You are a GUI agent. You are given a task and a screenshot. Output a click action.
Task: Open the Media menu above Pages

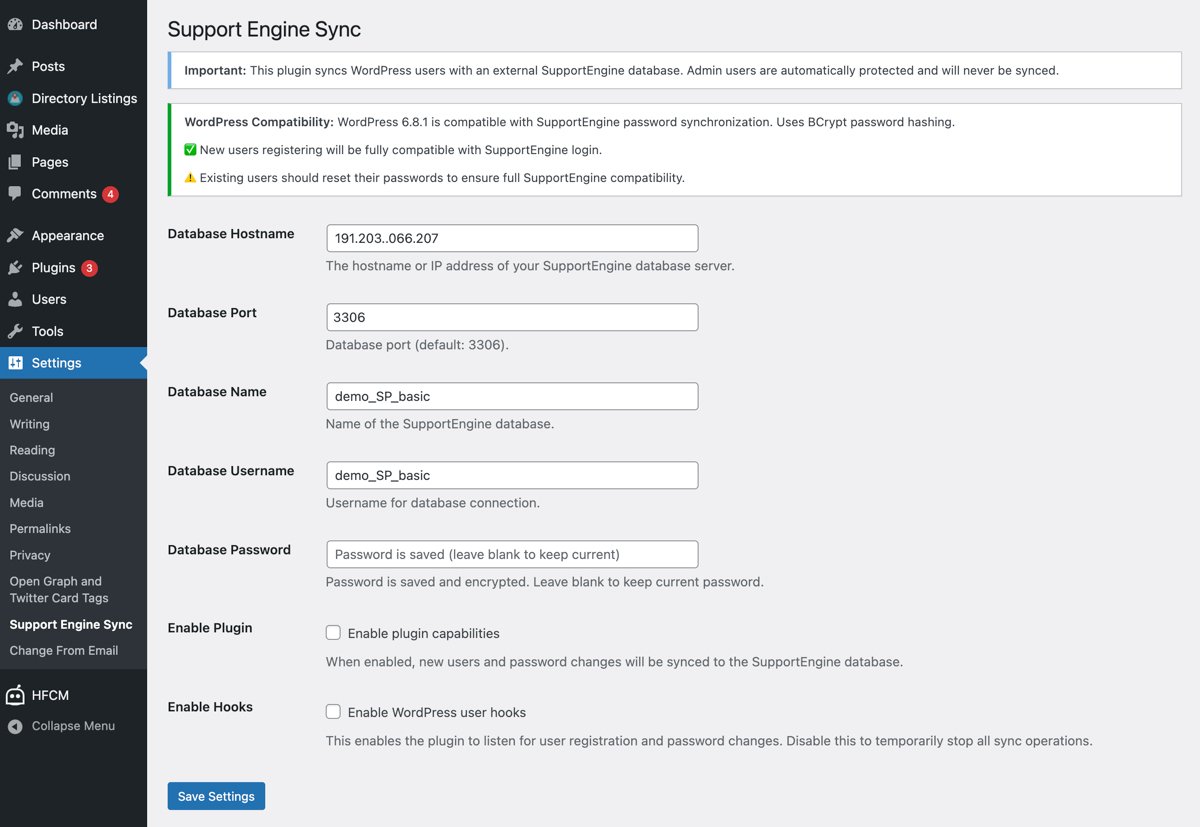pos(73,130)
